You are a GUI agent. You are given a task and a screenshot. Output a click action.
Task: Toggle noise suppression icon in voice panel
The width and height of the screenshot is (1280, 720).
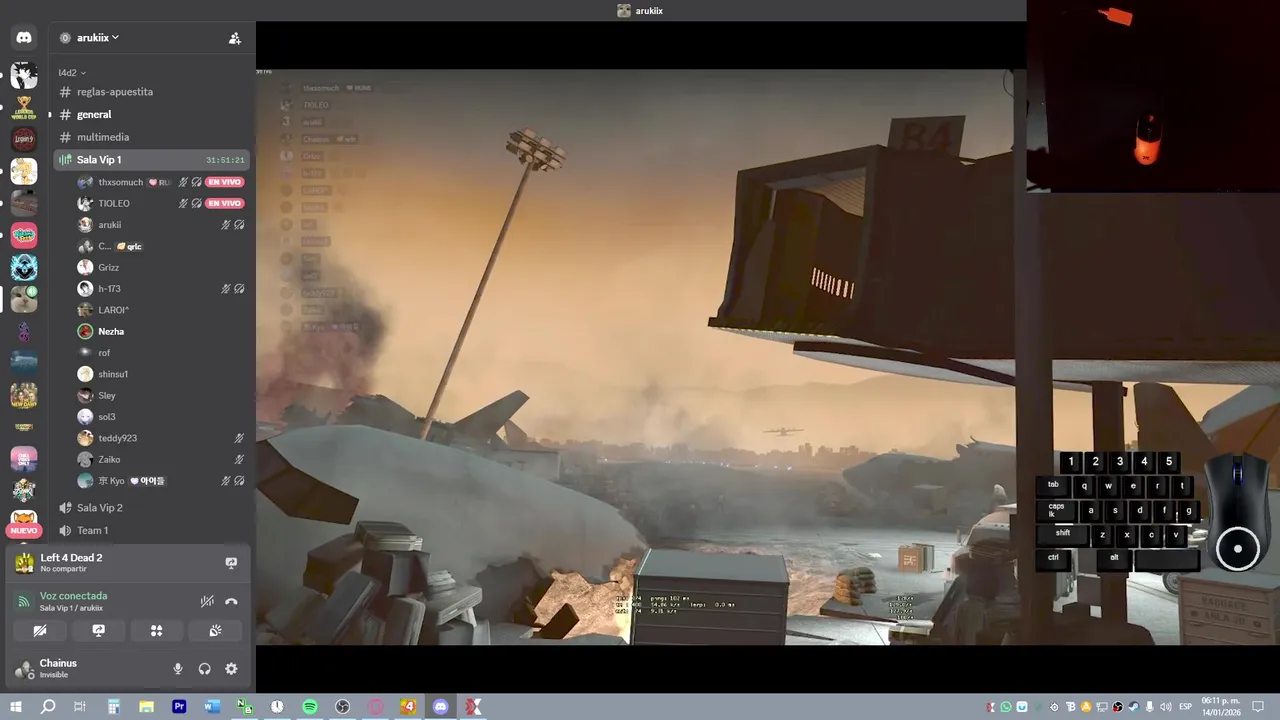click(x=207, y=601)
